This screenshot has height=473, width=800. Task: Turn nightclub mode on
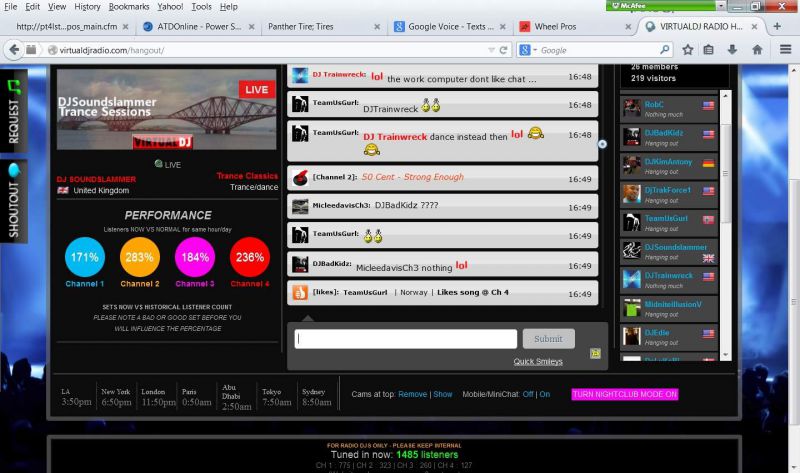pos(624,394)
